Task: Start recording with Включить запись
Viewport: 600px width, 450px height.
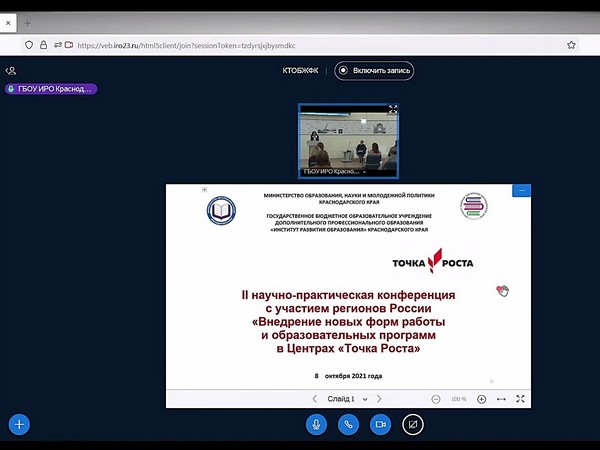Action: tap(374, 71)
